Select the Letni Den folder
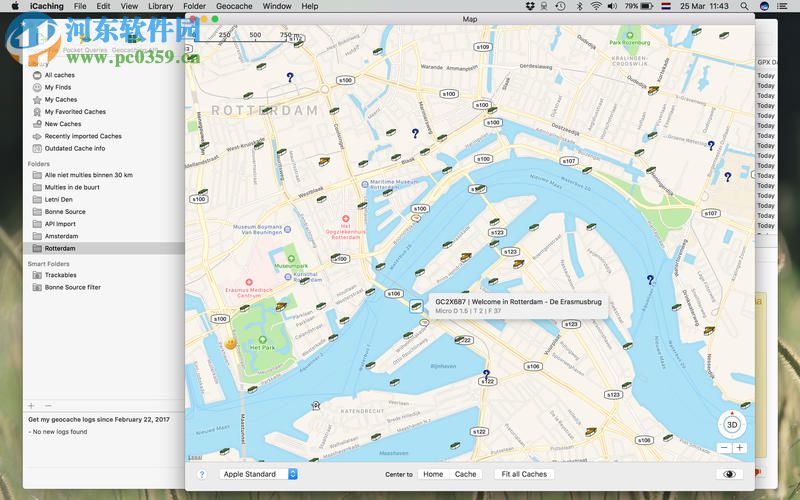The height and width of the screenshot is (500, 800). 59,199
